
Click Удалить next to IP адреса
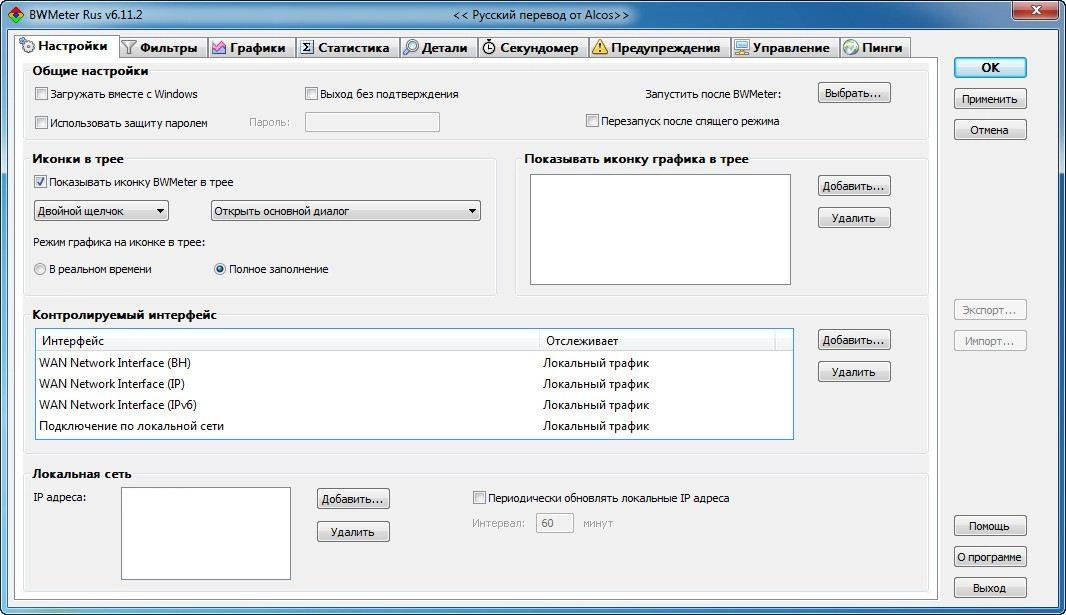pyautogui.click(x=354, y=531)
